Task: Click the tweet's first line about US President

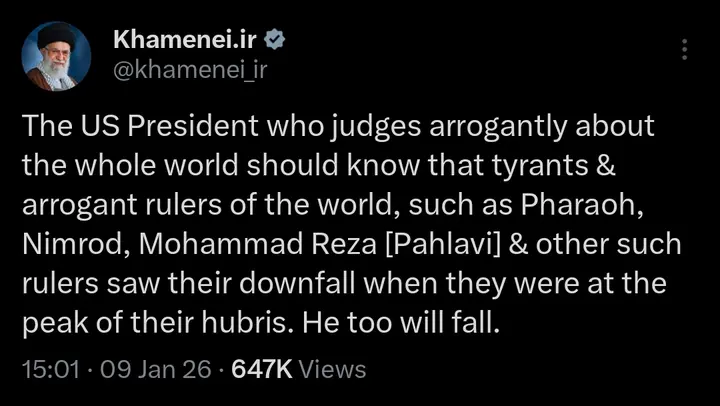Action: click(338, 127)
